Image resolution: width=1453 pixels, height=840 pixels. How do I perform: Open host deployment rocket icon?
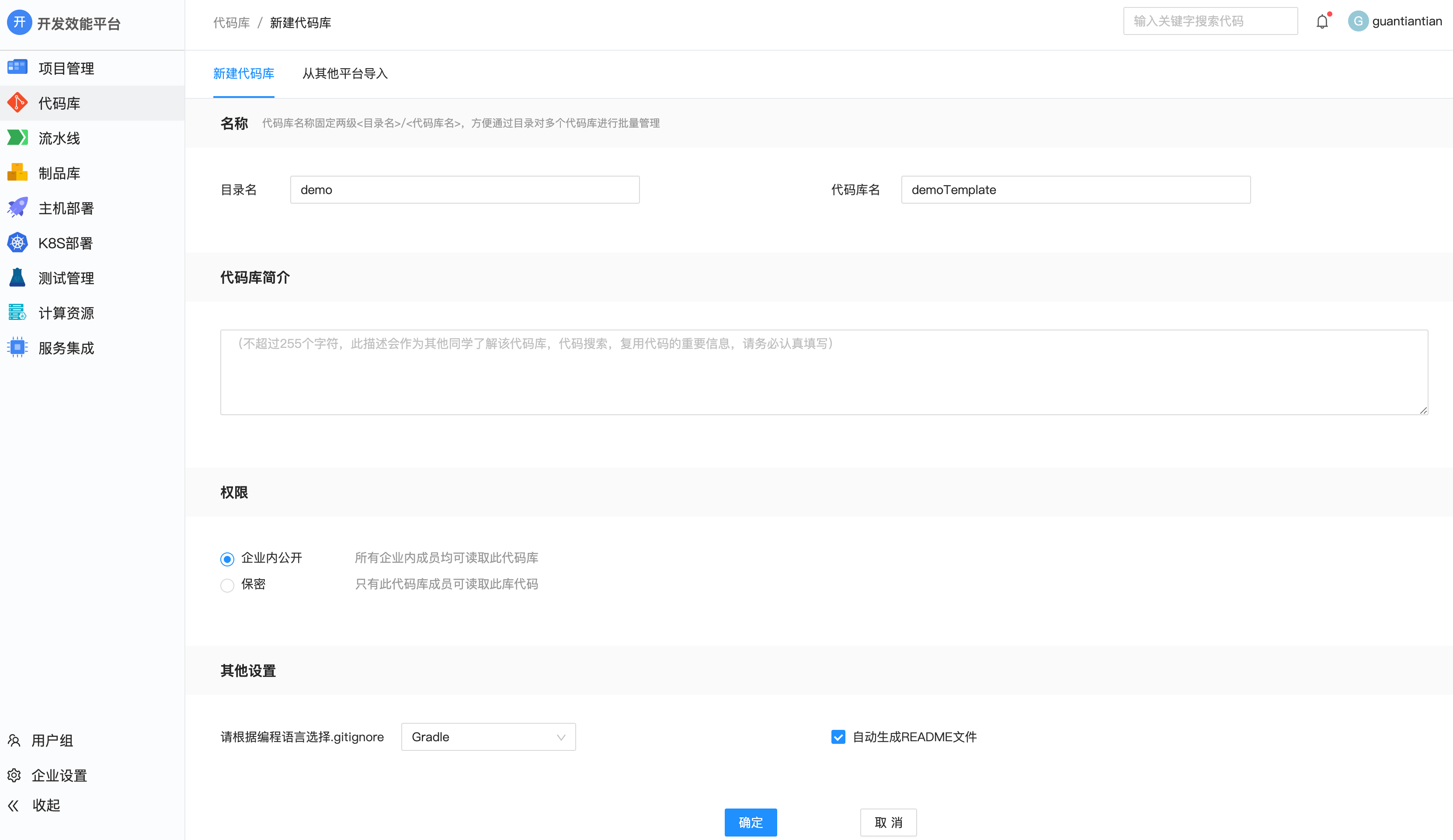17,208
